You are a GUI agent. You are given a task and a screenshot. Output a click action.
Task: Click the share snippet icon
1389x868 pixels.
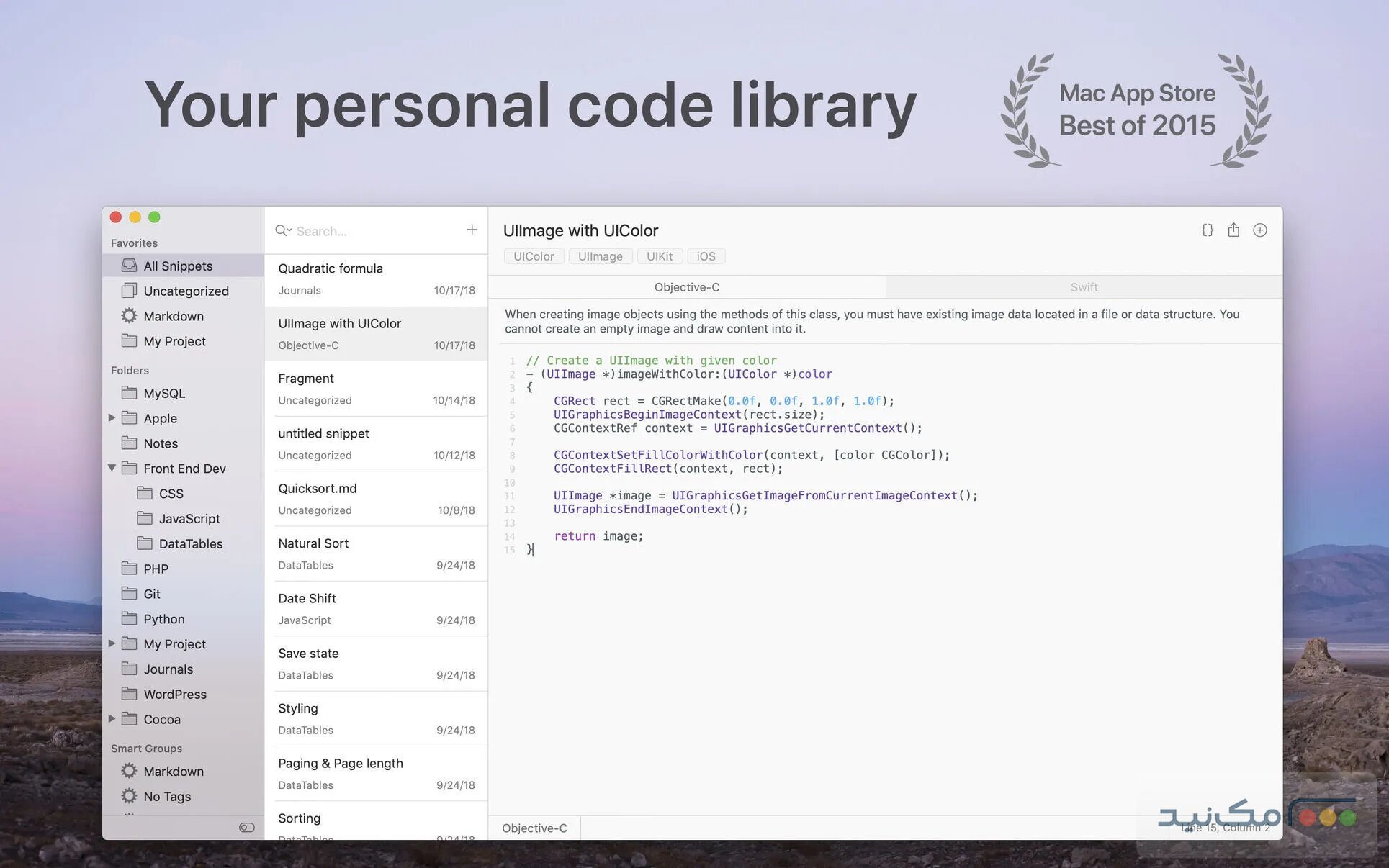pos(1233,230)
